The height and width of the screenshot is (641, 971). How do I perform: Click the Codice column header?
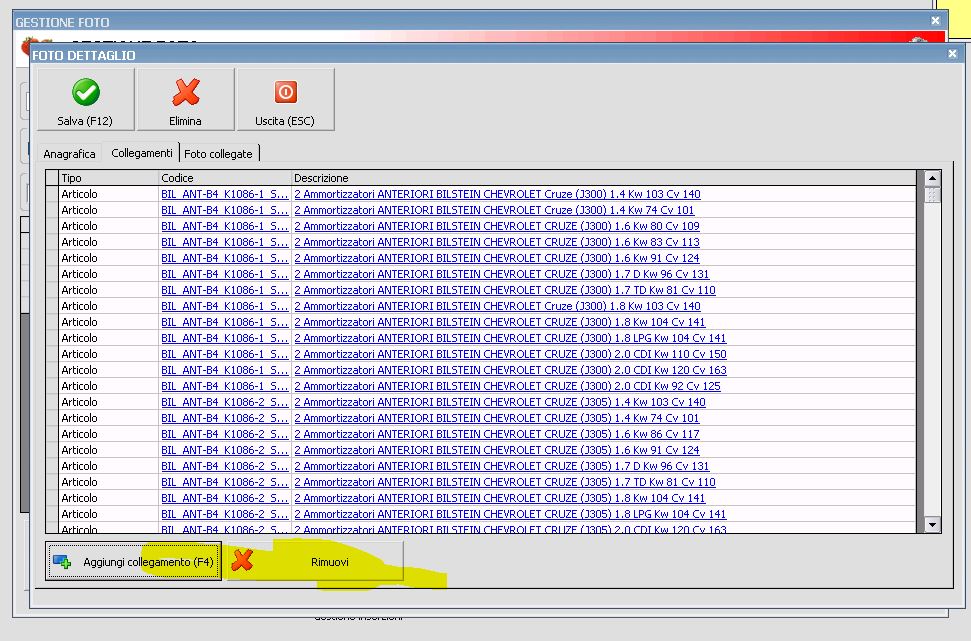[x=225, y=178]
